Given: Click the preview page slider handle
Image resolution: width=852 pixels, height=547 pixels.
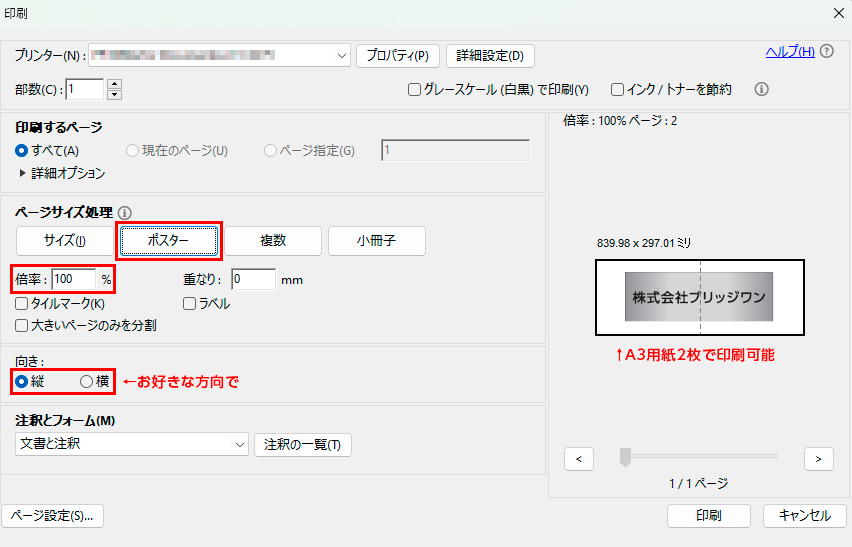Looking at the screenshot, I should pyautogui.click(x=625, y=457).
